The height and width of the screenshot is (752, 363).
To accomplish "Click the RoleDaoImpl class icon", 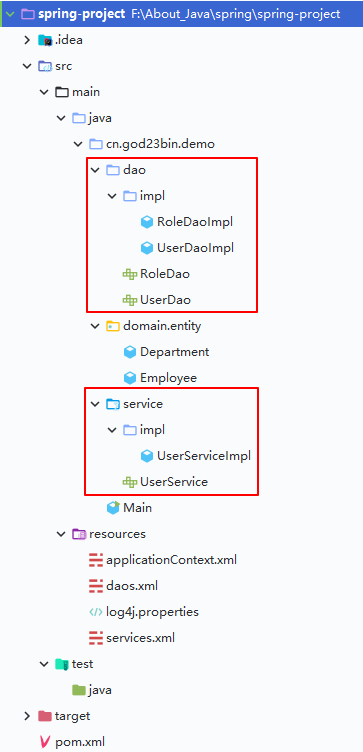I will [147, 222].
